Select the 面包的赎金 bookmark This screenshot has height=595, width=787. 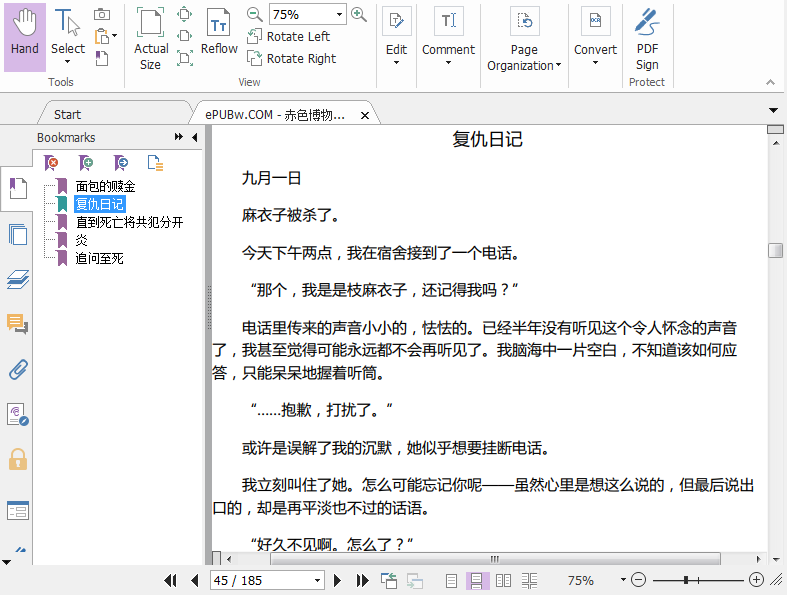(105, 186)
